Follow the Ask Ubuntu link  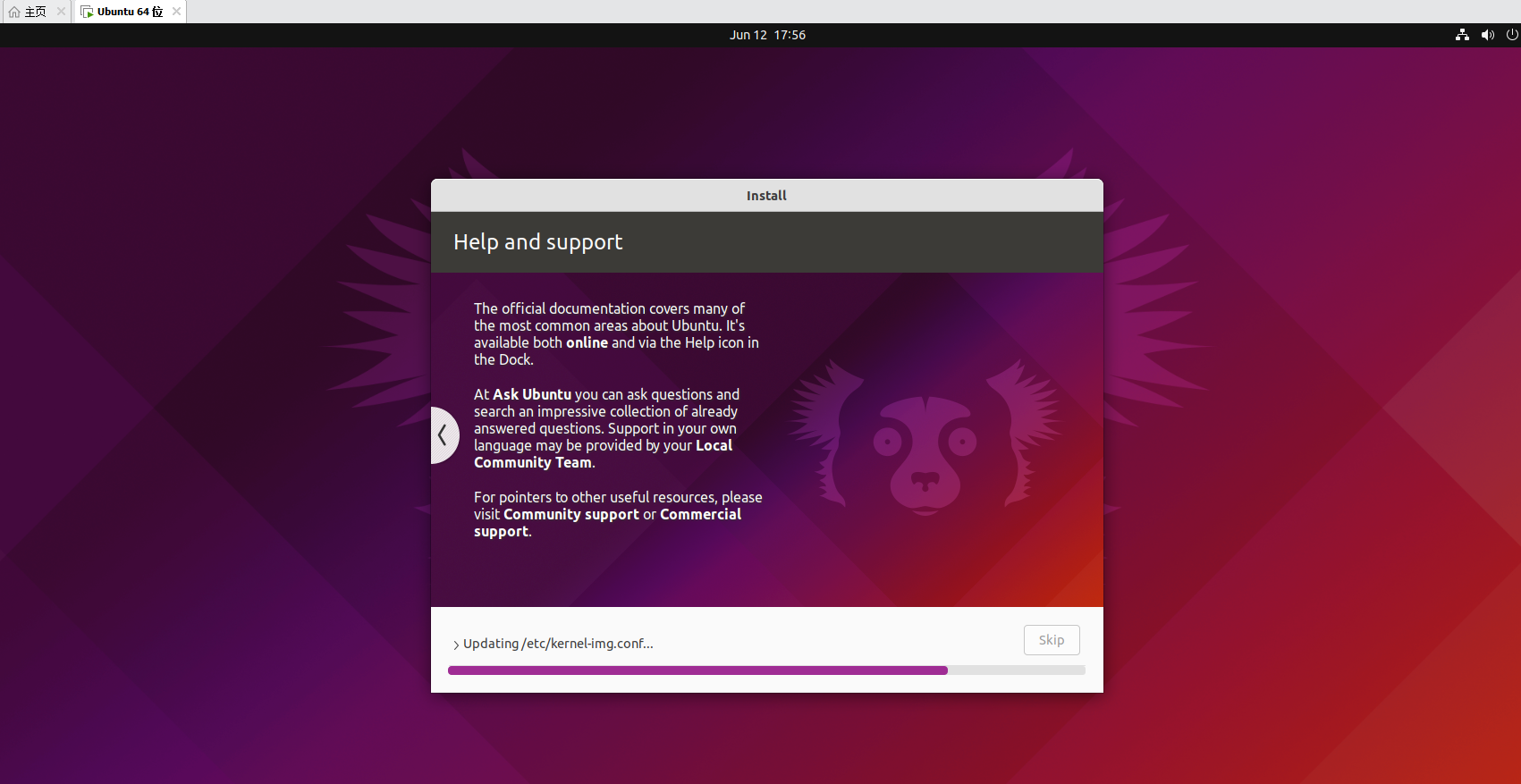532,394
